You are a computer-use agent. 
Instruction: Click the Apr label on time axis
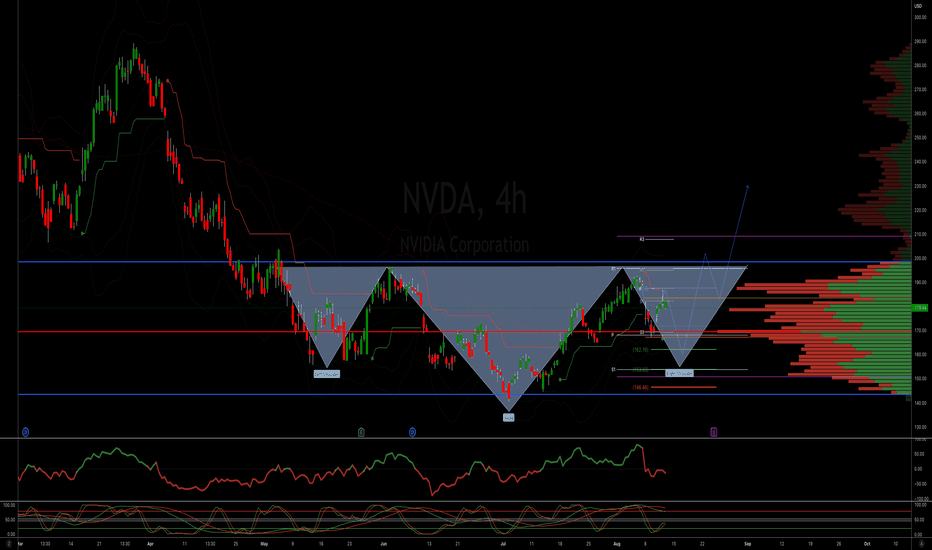(x=150, y=543)
